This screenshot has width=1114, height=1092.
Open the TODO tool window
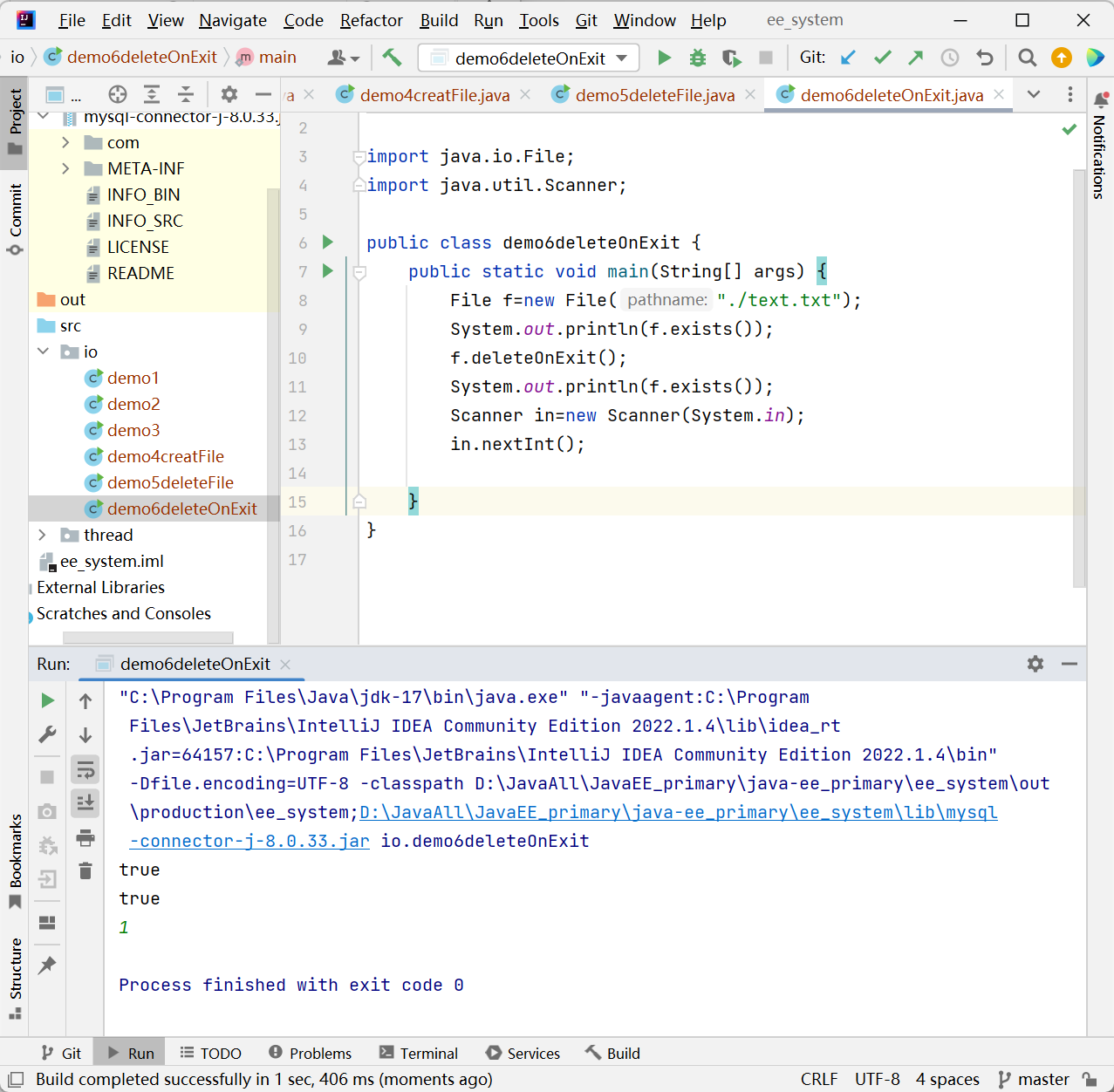click(x=210, y=1054)
